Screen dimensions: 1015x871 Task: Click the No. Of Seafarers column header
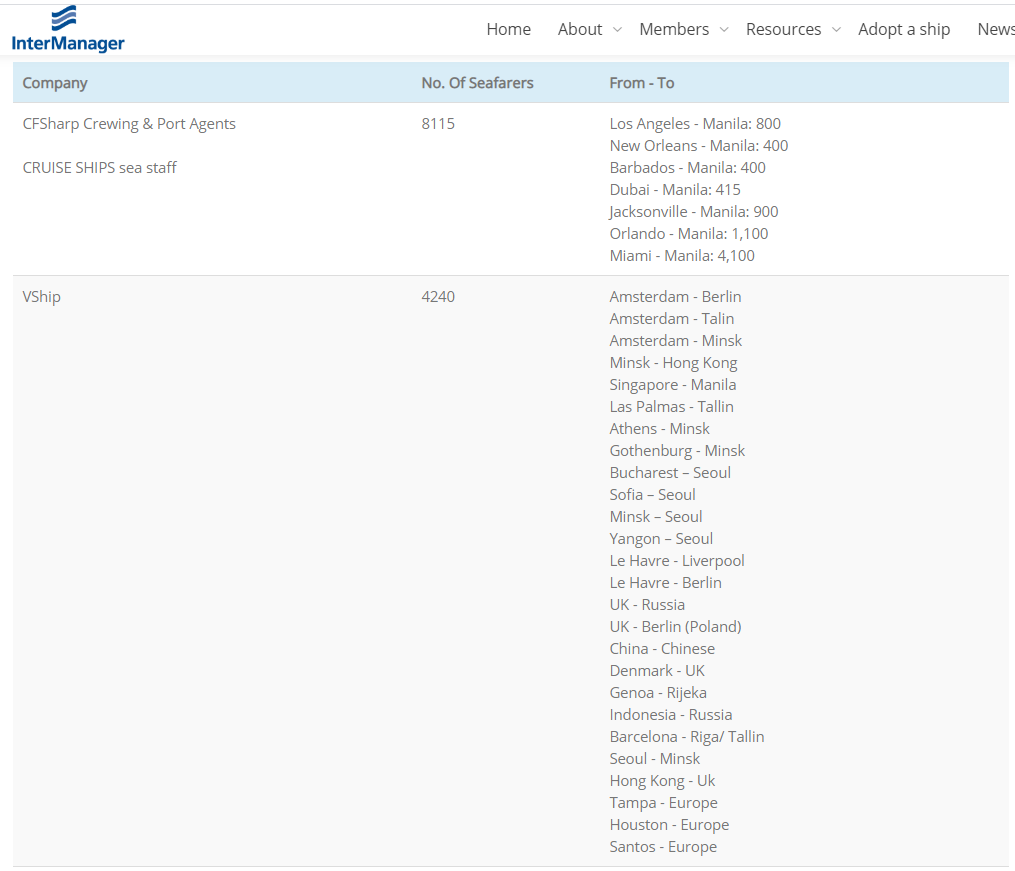(477, 83)
